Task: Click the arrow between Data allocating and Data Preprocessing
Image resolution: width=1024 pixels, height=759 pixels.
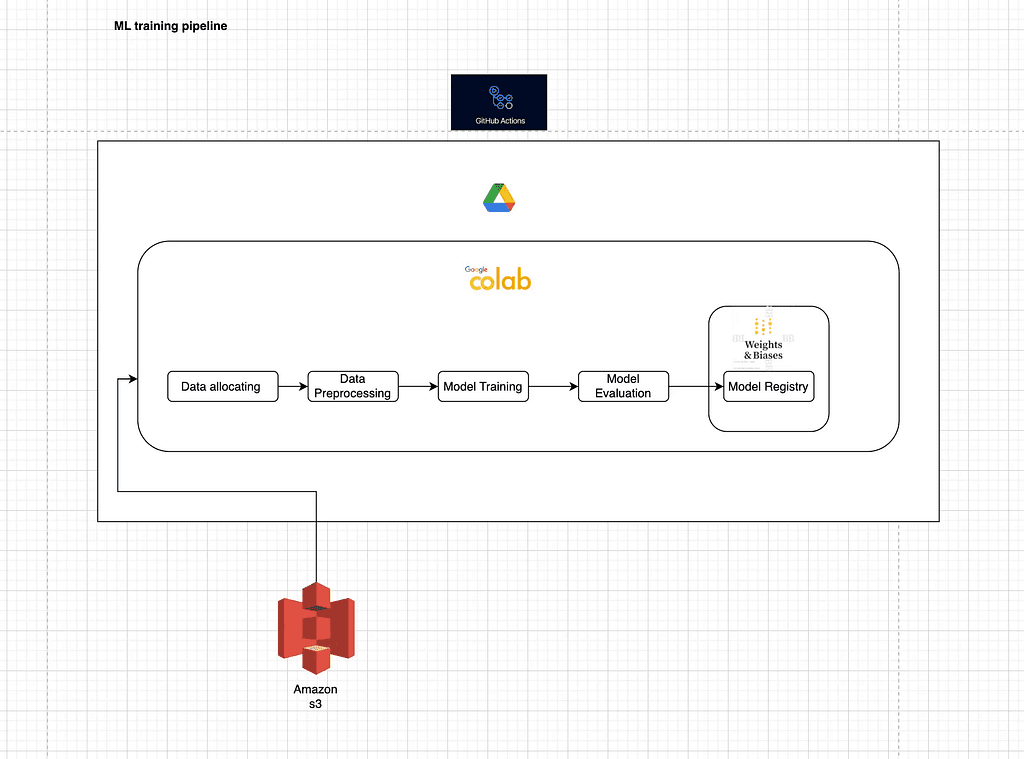Action: point(293,387)
